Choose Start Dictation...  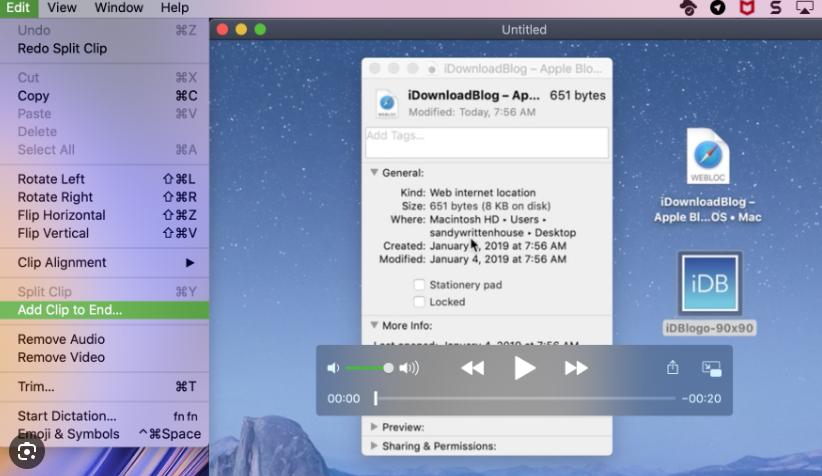105,416
